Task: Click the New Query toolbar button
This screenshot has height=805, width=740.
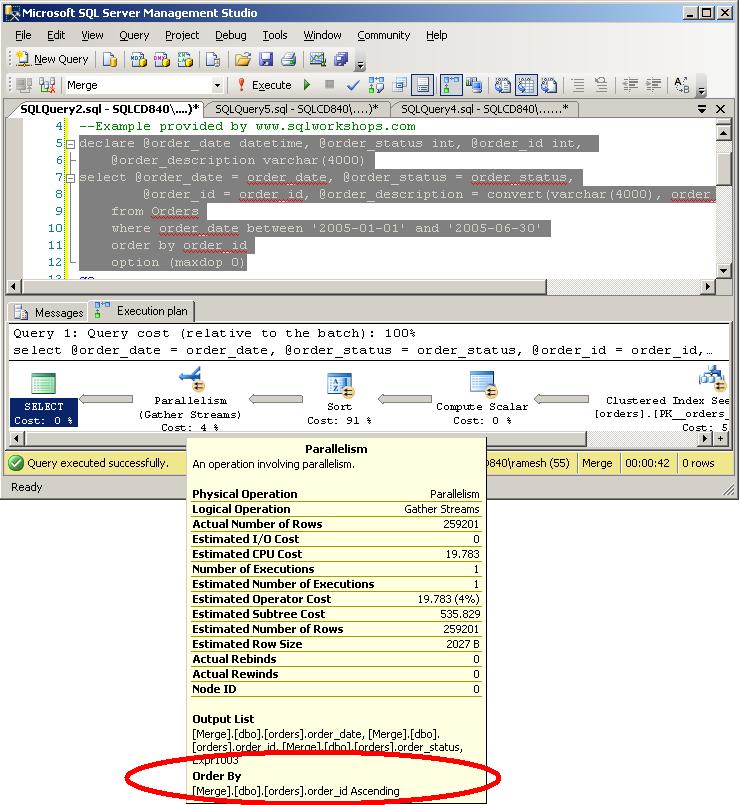Action: click(52, 60)
